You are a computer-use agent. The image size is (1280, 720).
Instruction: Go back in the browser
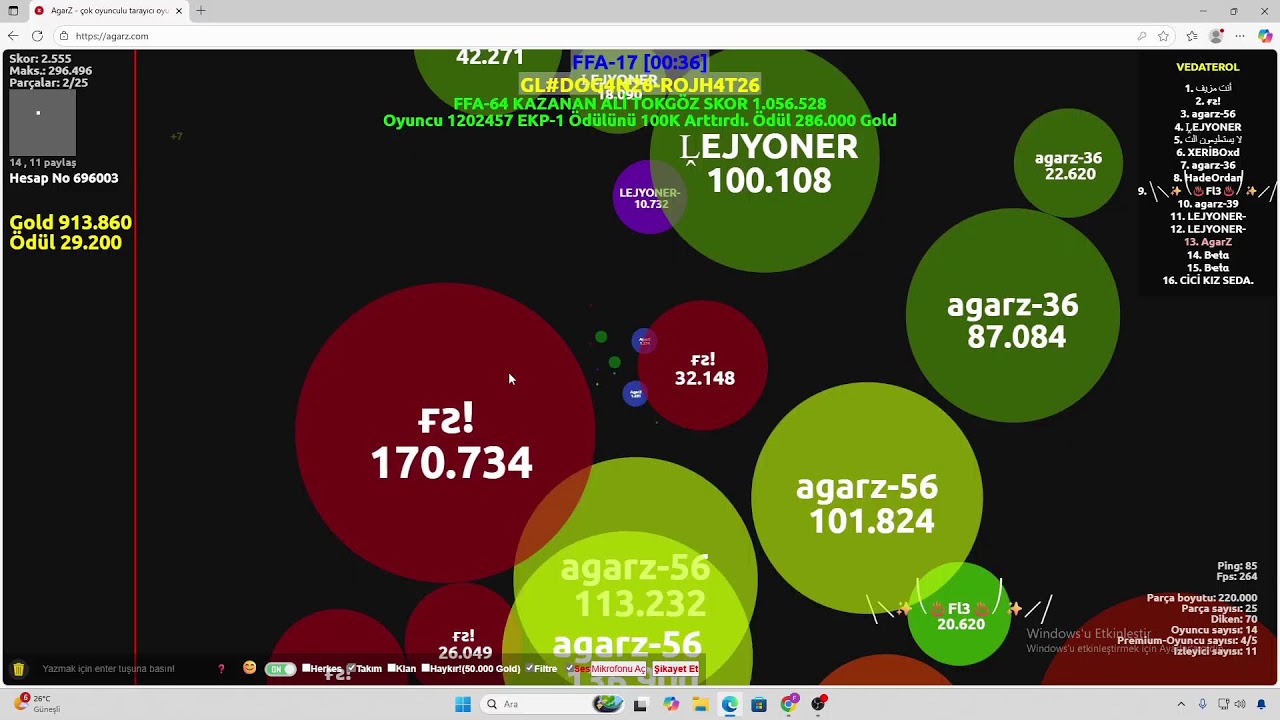tap(13, 36)
